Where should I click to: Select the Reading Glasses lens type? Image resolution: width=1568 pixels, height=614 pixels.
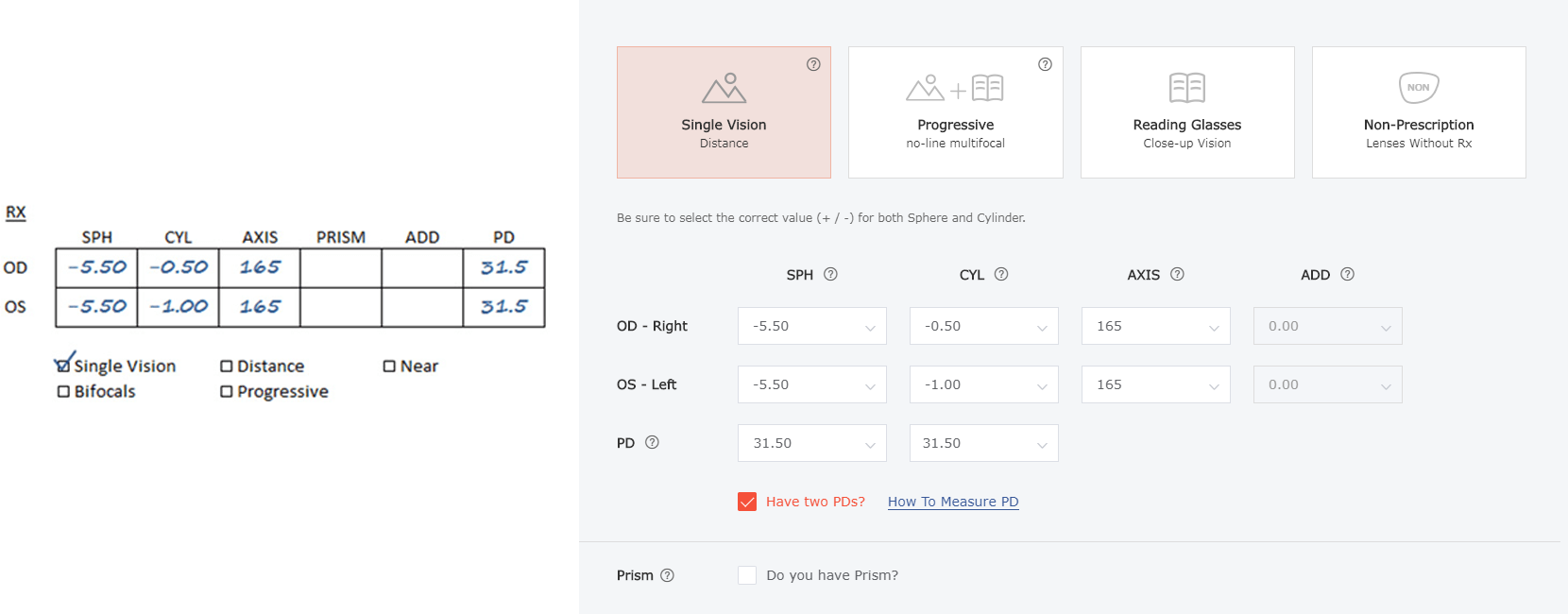click(1187, 112)
